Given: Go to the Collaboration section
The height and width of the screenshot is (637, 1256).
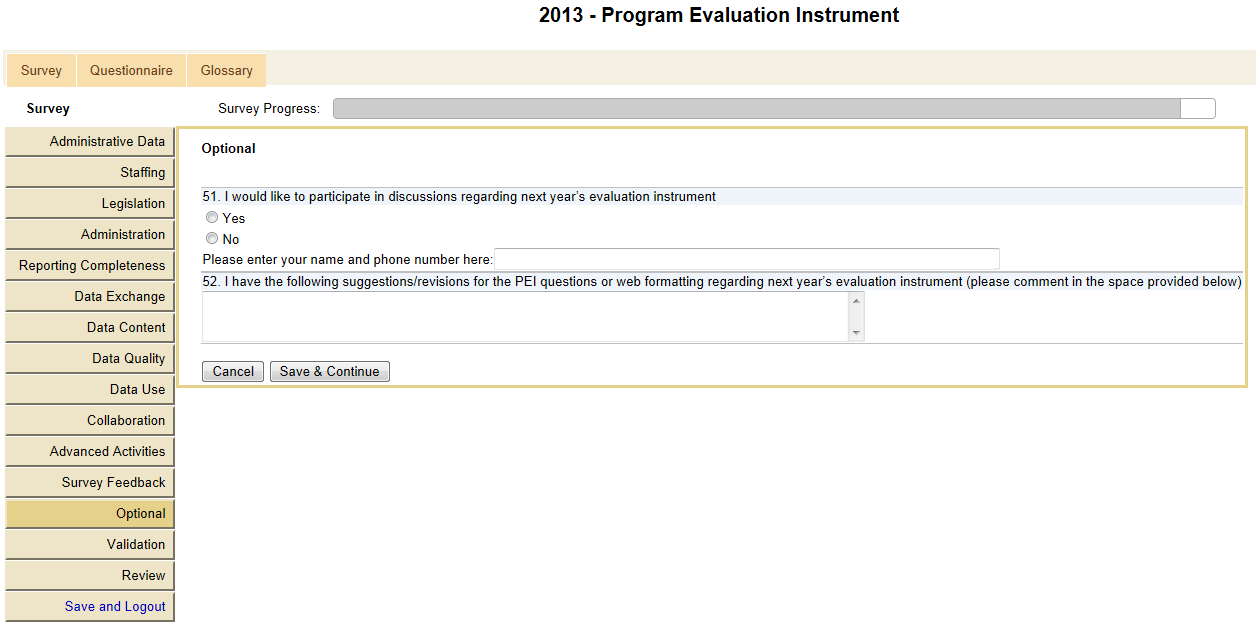Looking at the screenshot, I should pos(90,421).
